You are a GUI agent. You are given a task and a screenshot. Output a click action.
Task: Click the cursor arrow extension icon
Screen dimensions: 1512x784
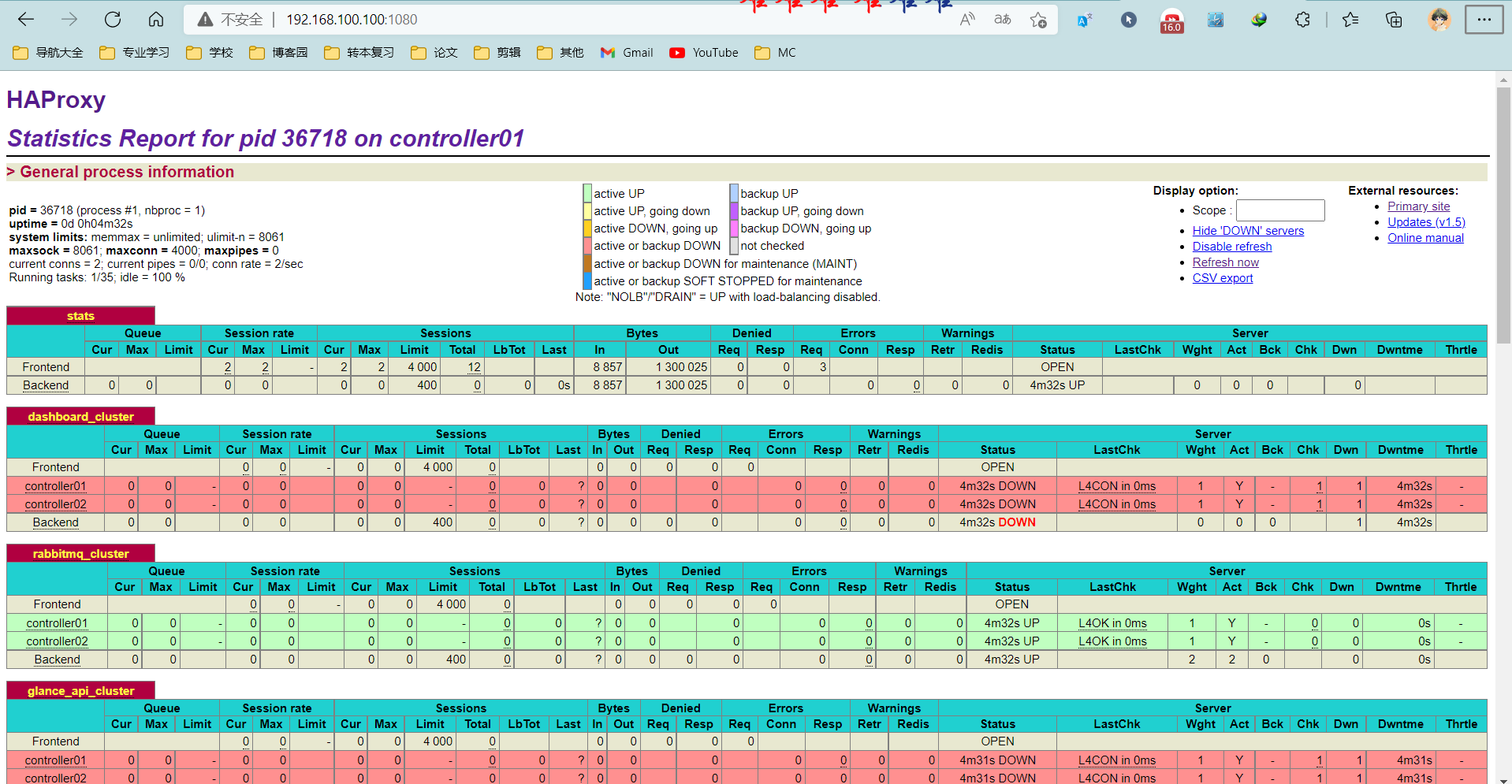coord(1129,20)
